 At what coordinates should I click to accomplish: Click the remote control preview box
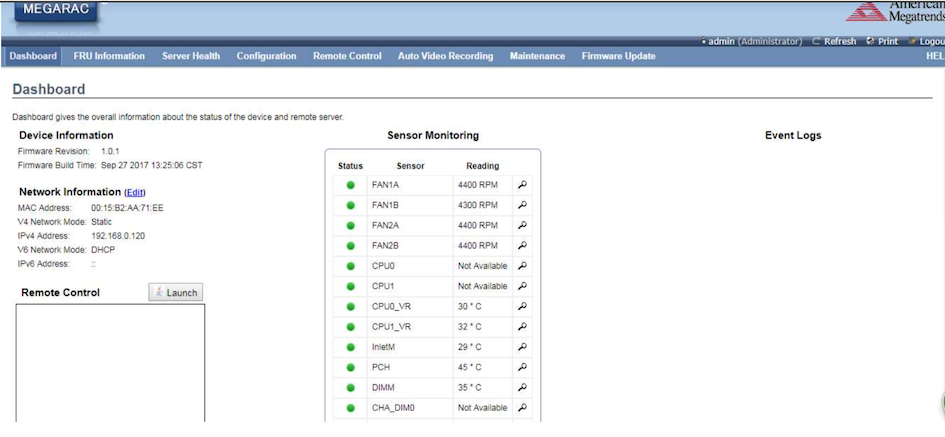pyautogui.click(x=110, y=362)
